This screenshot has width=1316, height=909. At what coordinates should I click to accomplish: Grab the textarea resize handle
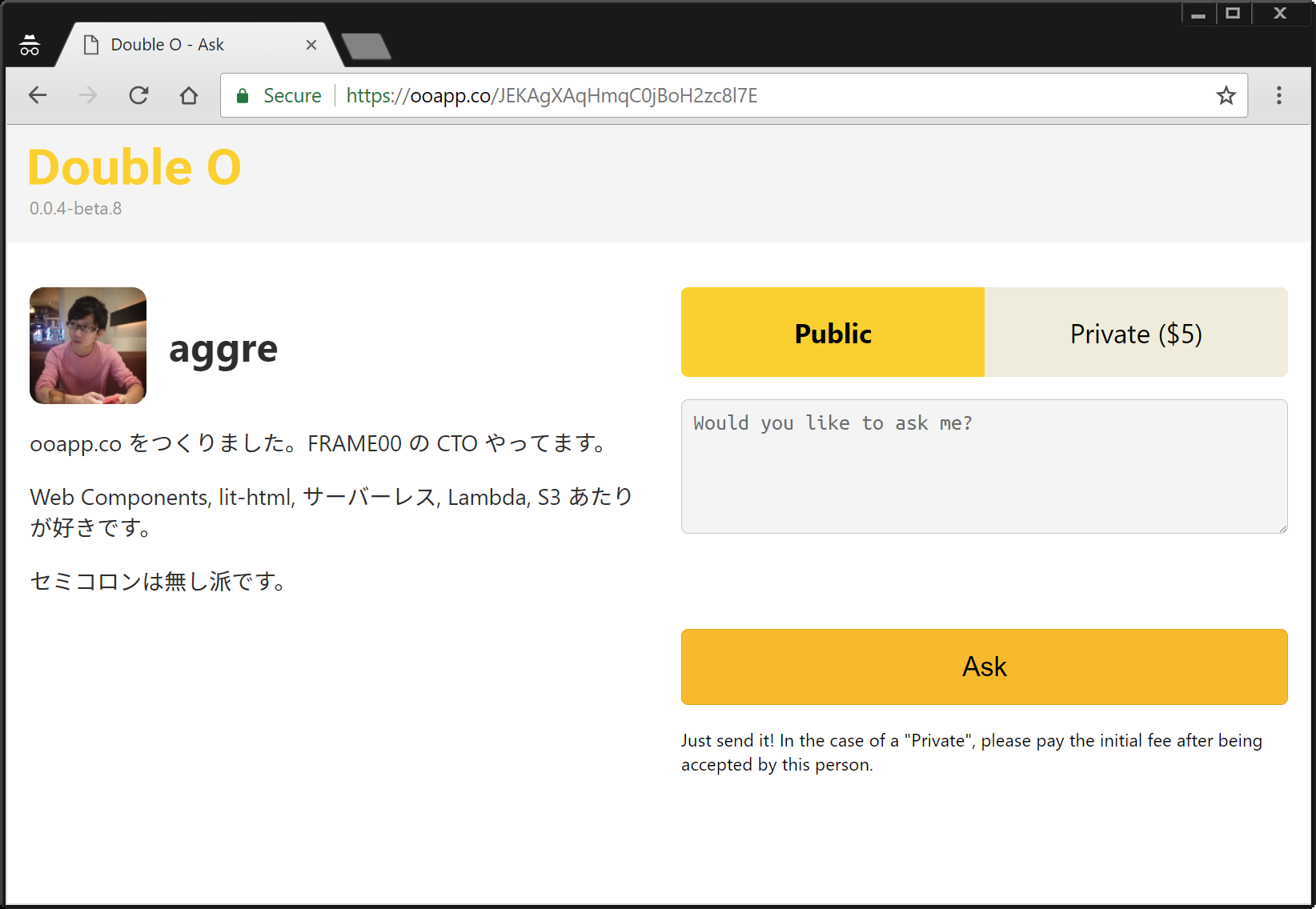point(1282,528)
